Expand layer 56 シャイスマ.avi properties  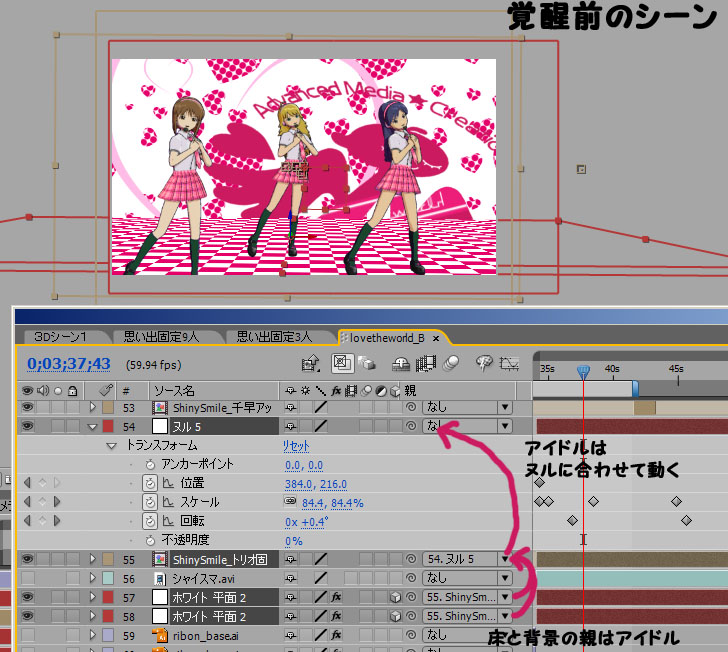pyautogui.click(x=92, y=578)
